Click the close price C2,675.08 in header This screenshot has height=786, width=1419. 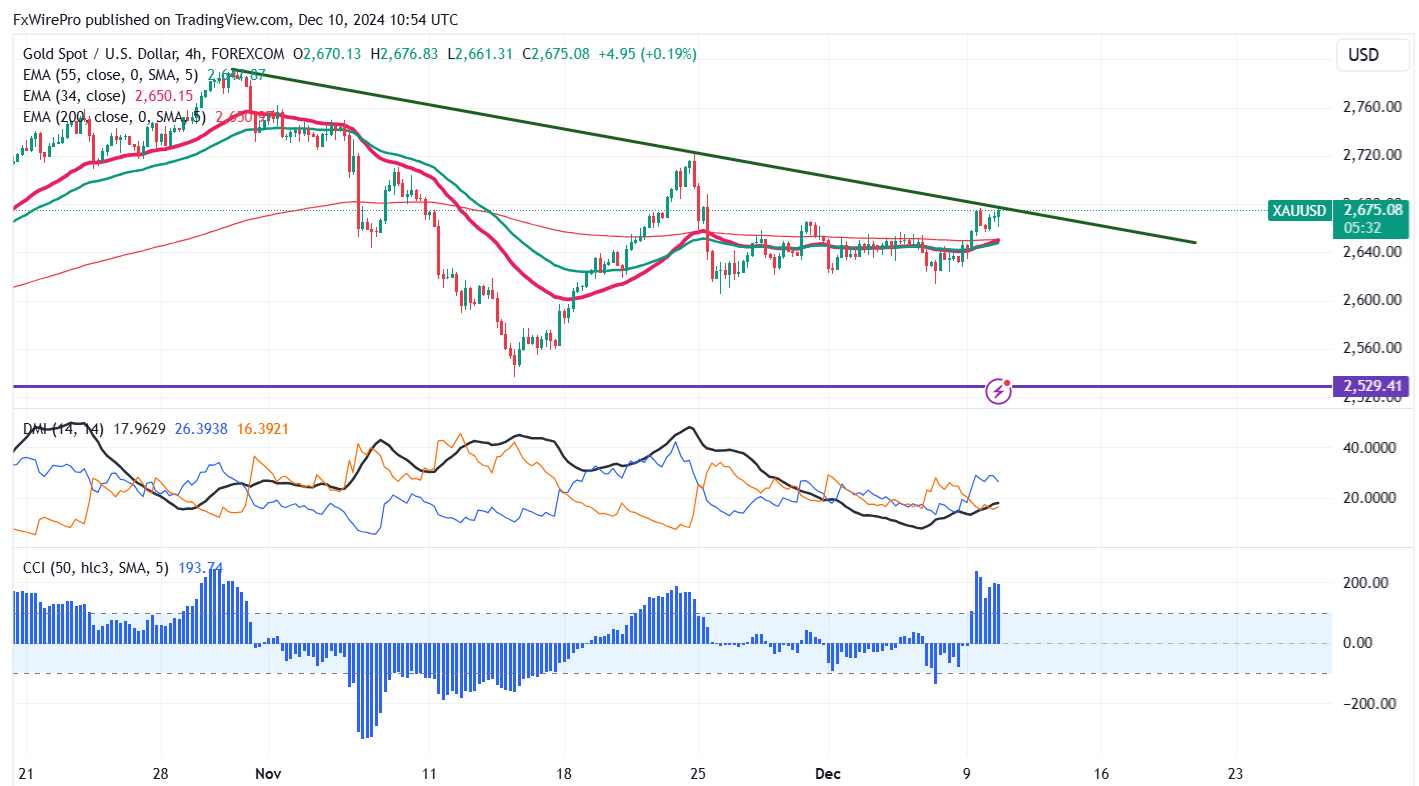pos(558,54)
